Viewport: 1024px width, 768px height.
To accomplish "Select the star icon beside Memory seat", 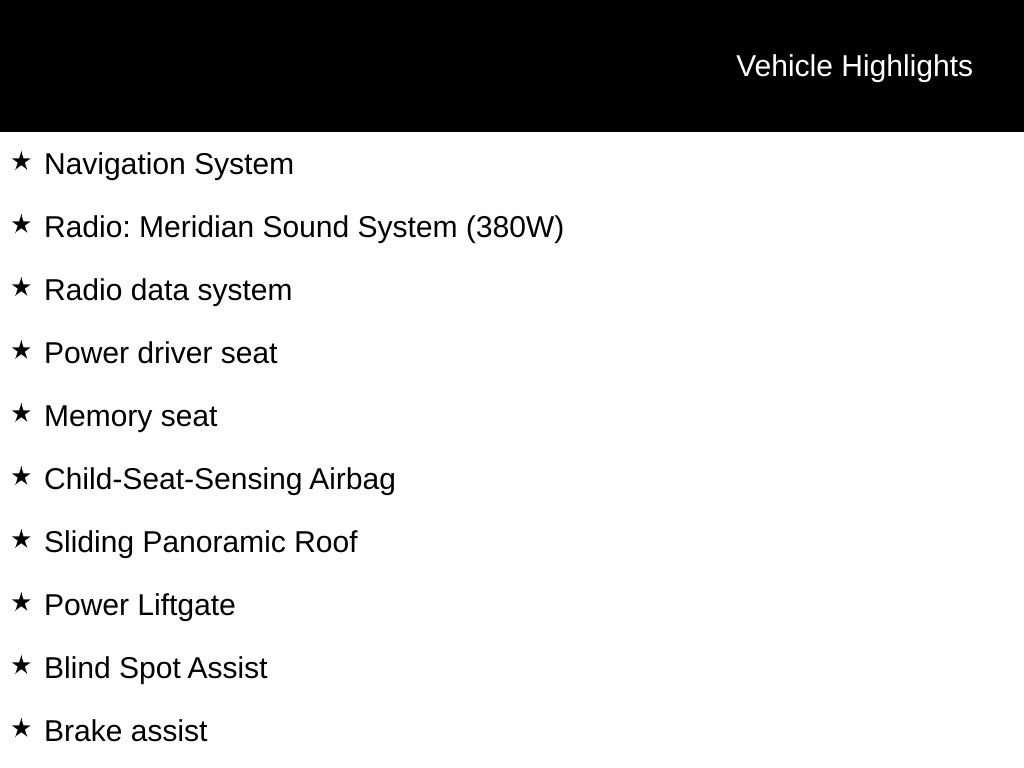I will point(21,413).
